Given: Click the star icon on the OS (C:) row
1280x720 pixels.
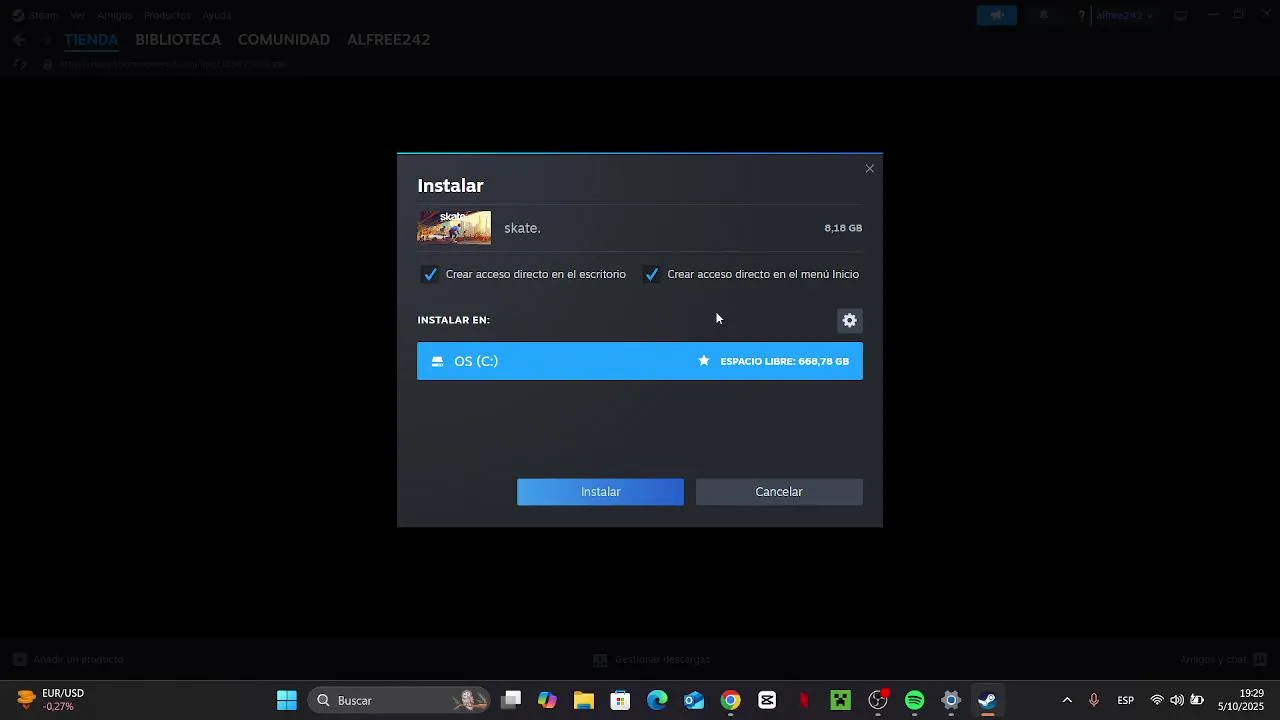Looking at the screenshot, I should [x=704, y=361].
